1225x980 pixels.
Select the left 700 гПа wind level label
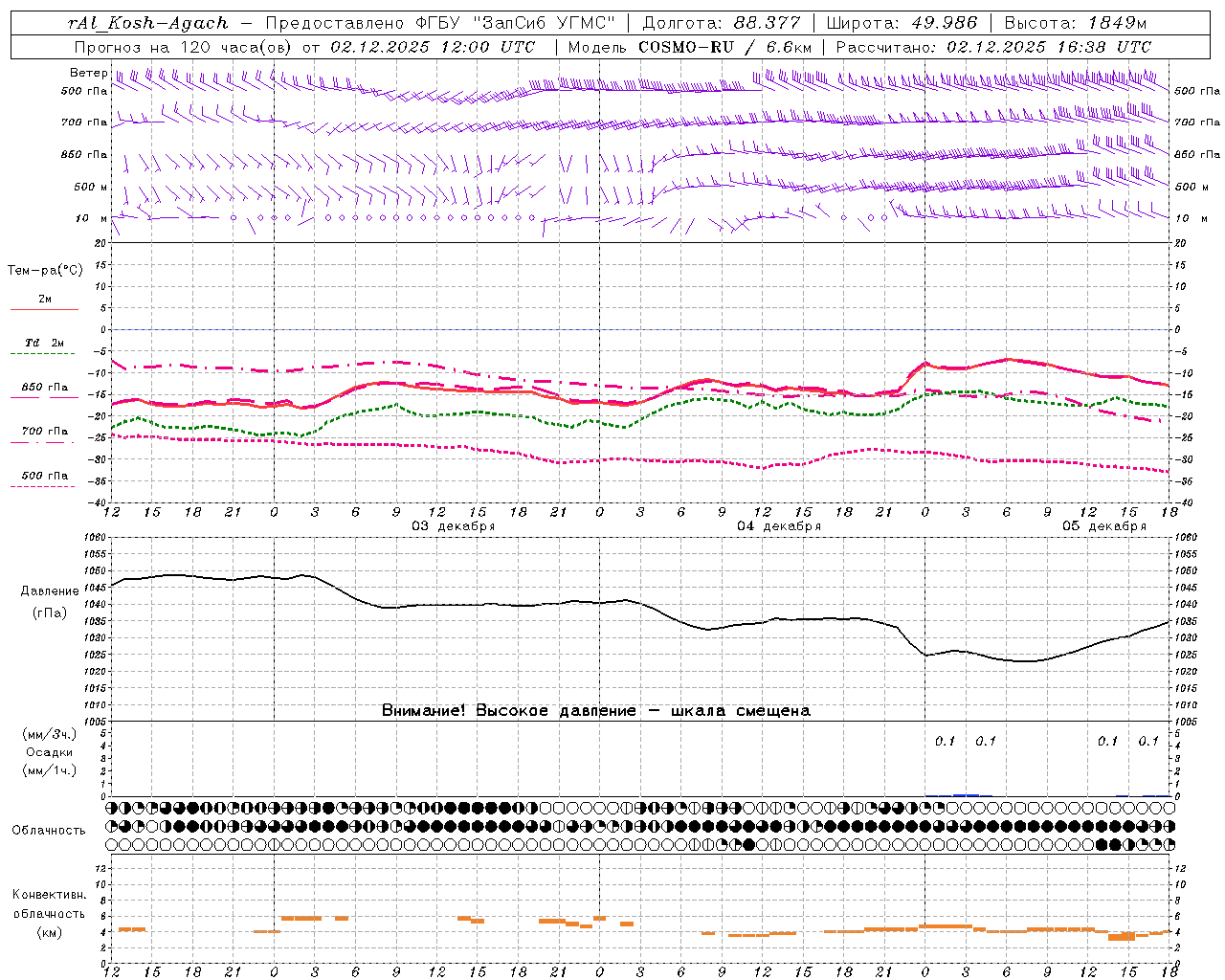[84, 122]
